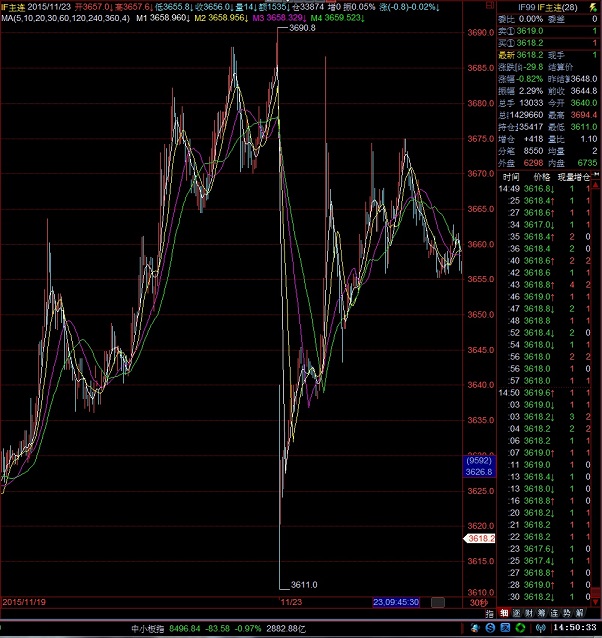Image resolution: width=602 pixels, height=638 pixels.
Task: Click the 30秒 period label
Action: pos(478,603)
